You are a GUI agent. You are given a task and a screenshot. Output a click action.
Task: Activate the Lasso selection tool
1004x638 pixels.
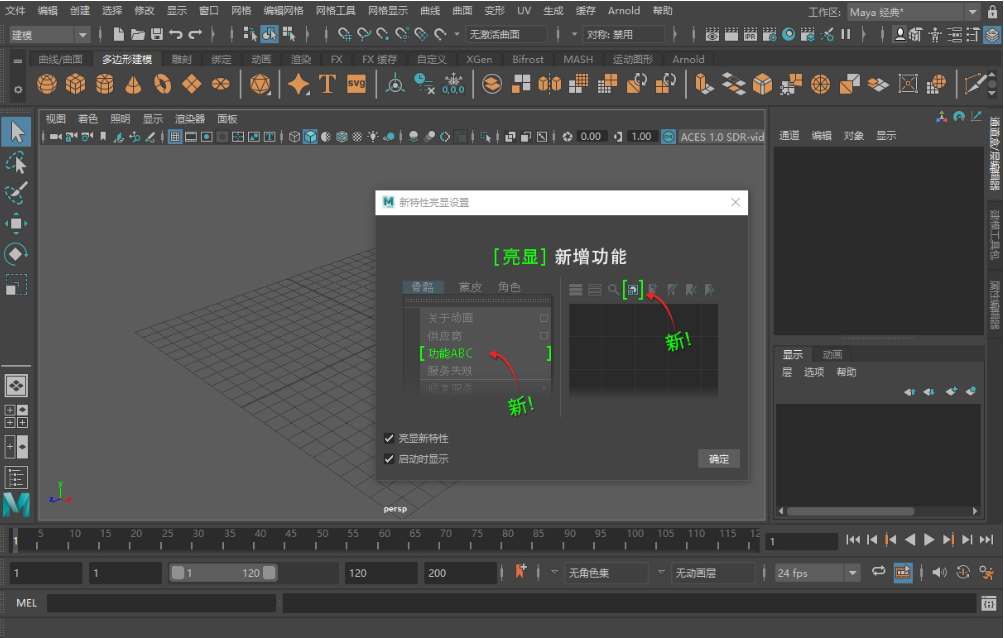tap(16, 163)
